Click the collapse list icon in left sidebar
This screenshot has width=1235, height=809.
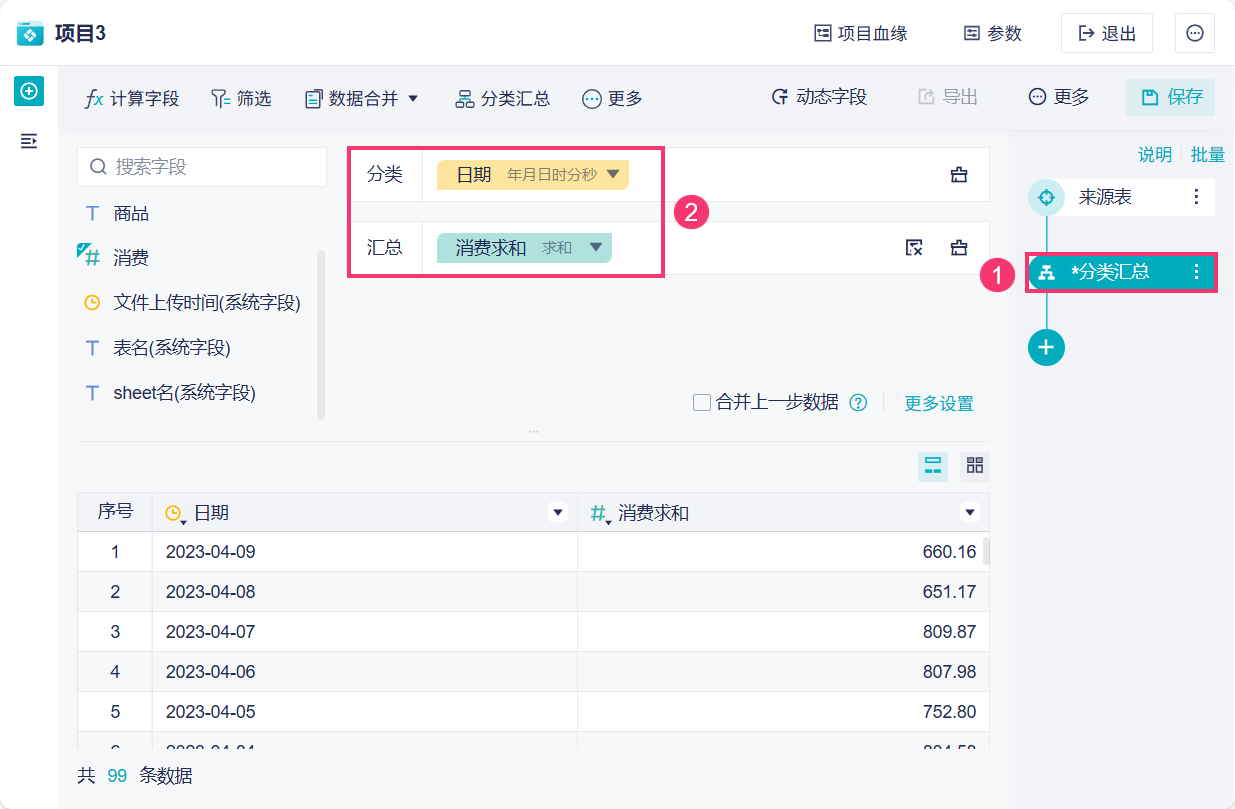click(x=29, y=141)
